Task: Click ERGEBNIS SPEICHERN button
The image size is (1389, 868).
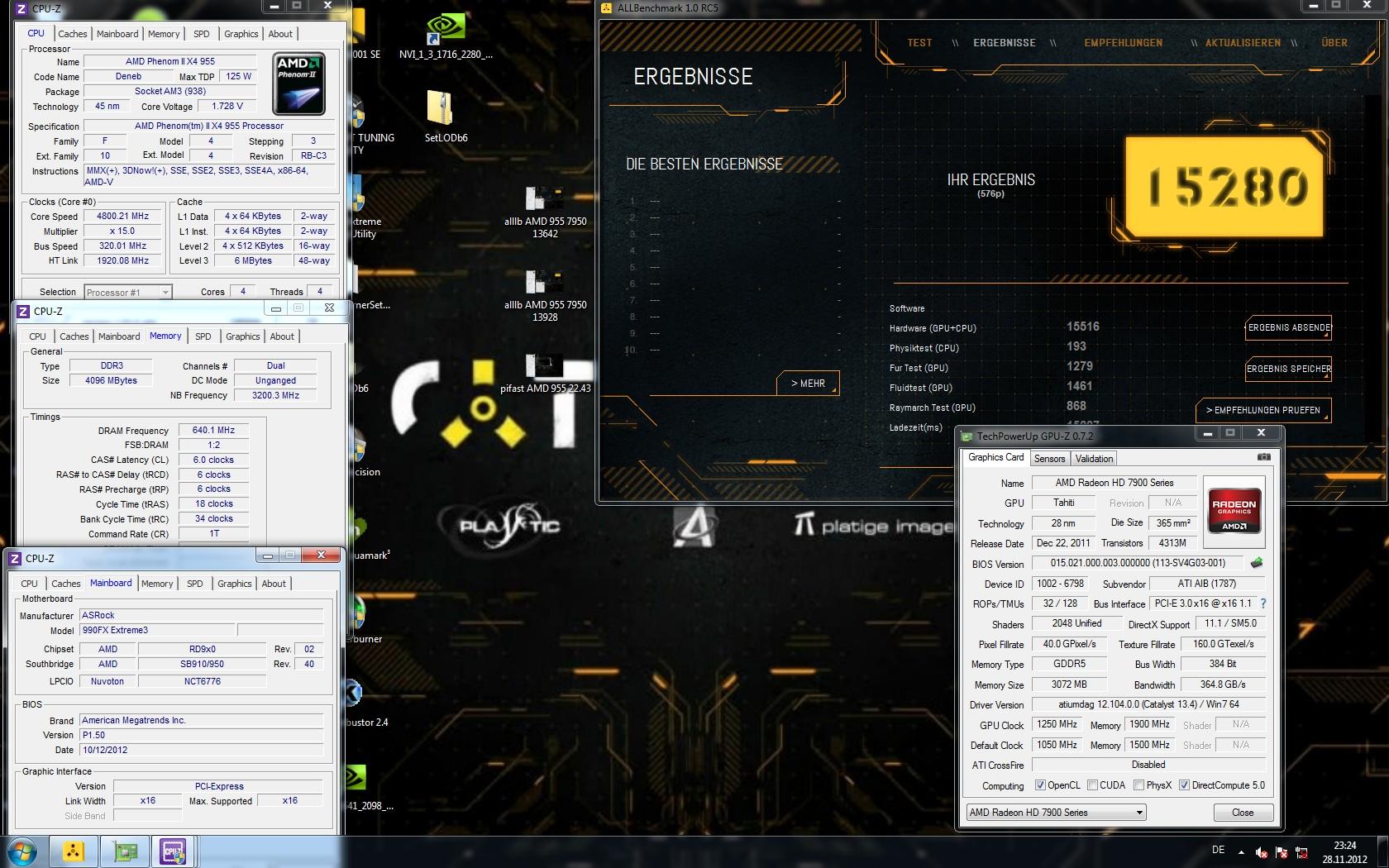Action: pyautogui.click(x=1288, y=370)
